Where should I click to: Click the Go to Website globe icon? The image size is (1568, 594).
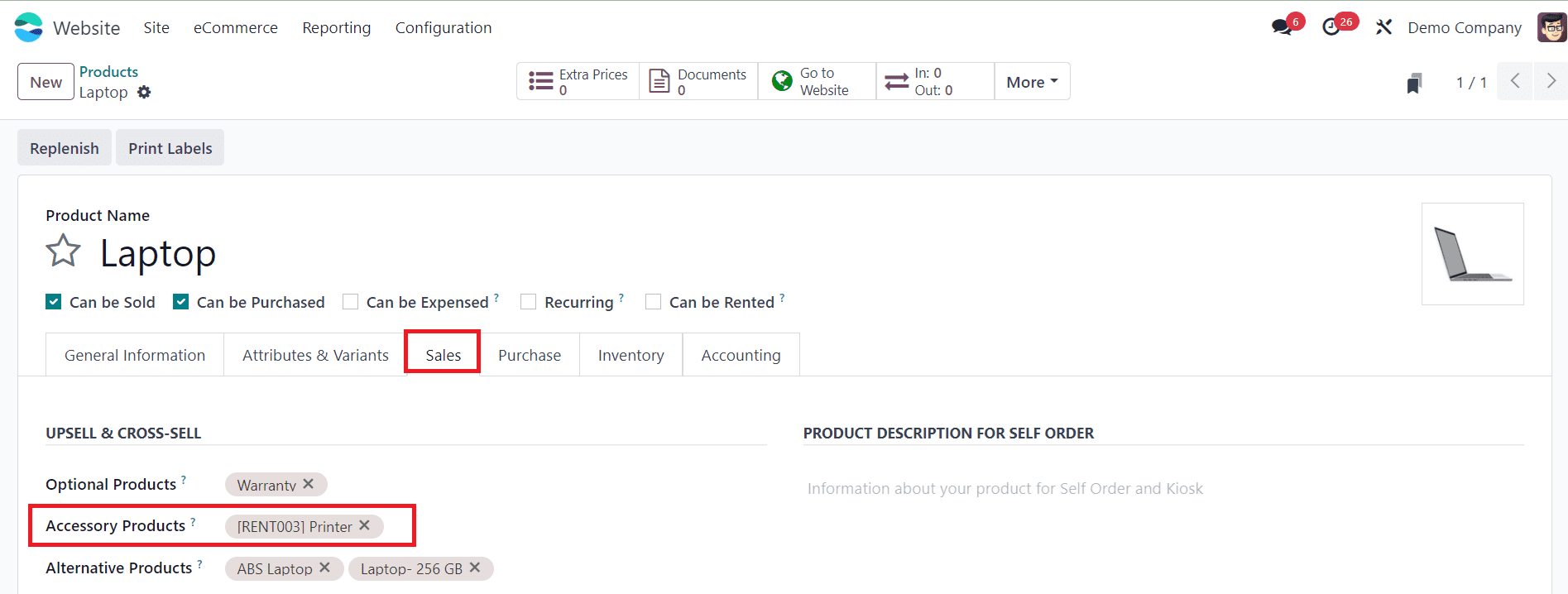782,81
